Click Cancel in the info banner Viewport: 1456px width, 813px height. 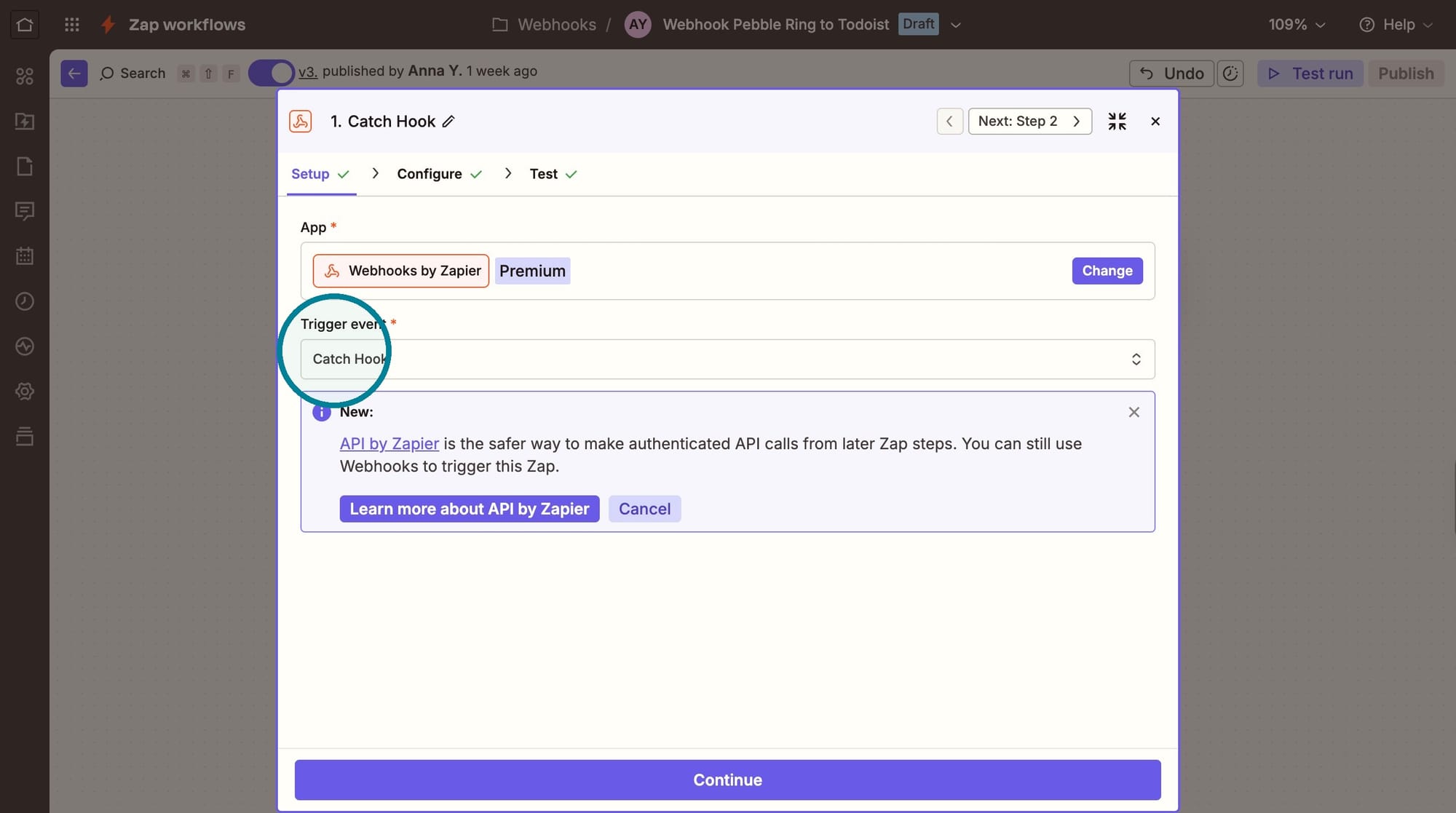pyautogui.click(x=644, y=509)
